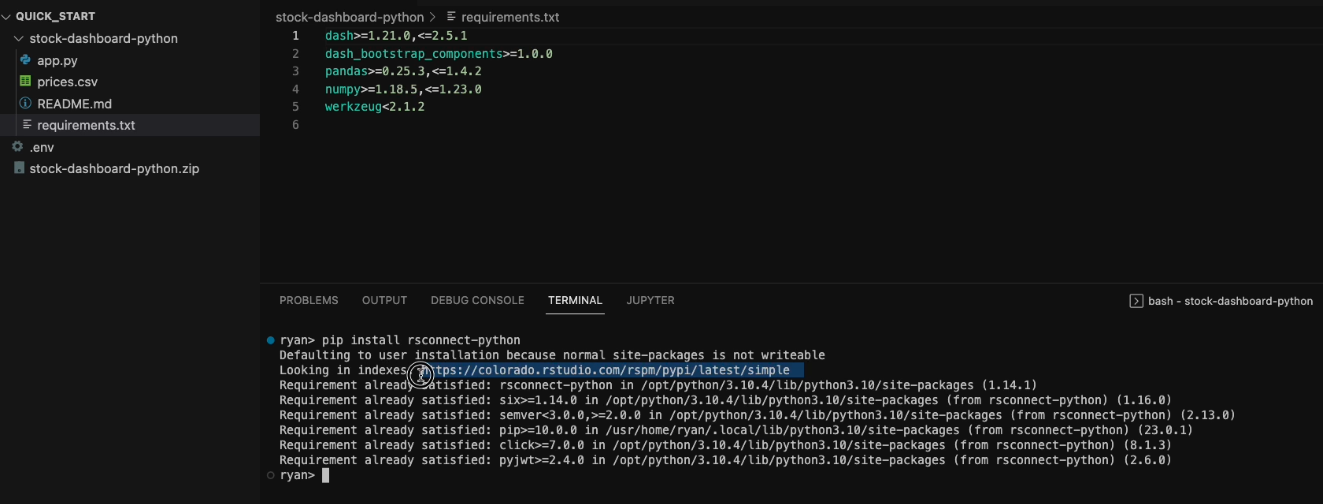1323x504 pixels.
Task: Open app.py in the explorer
Action: coord(57,60)
